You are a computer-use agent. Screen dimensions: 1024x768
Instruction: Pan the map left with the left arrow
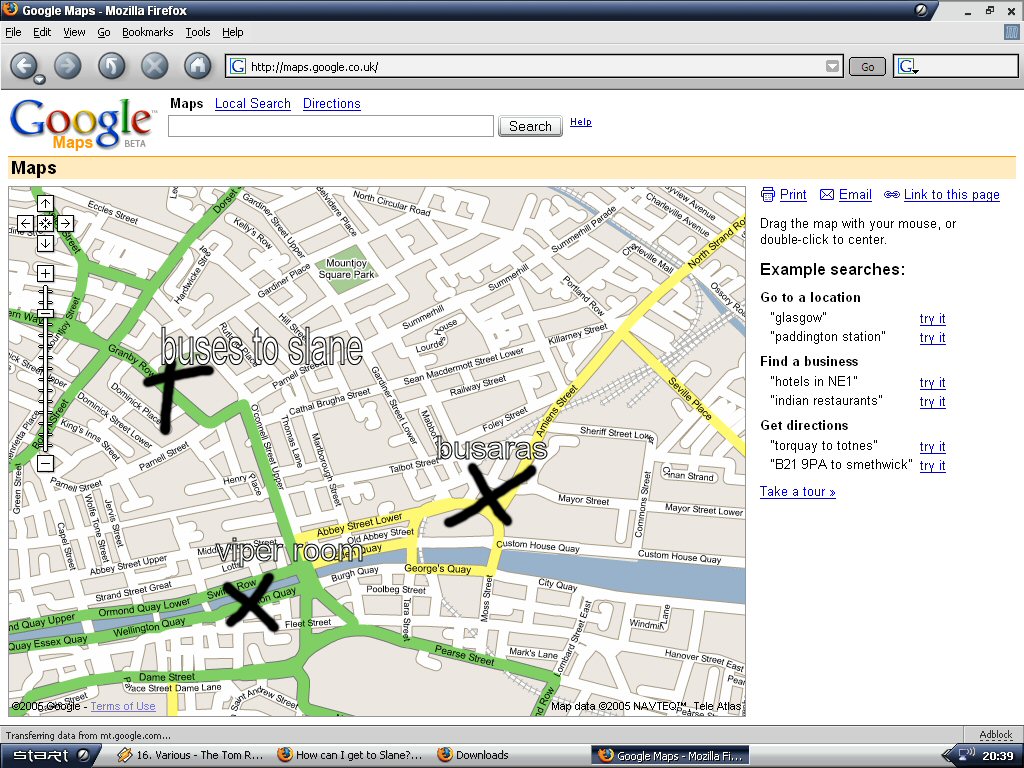click(25, 223)
